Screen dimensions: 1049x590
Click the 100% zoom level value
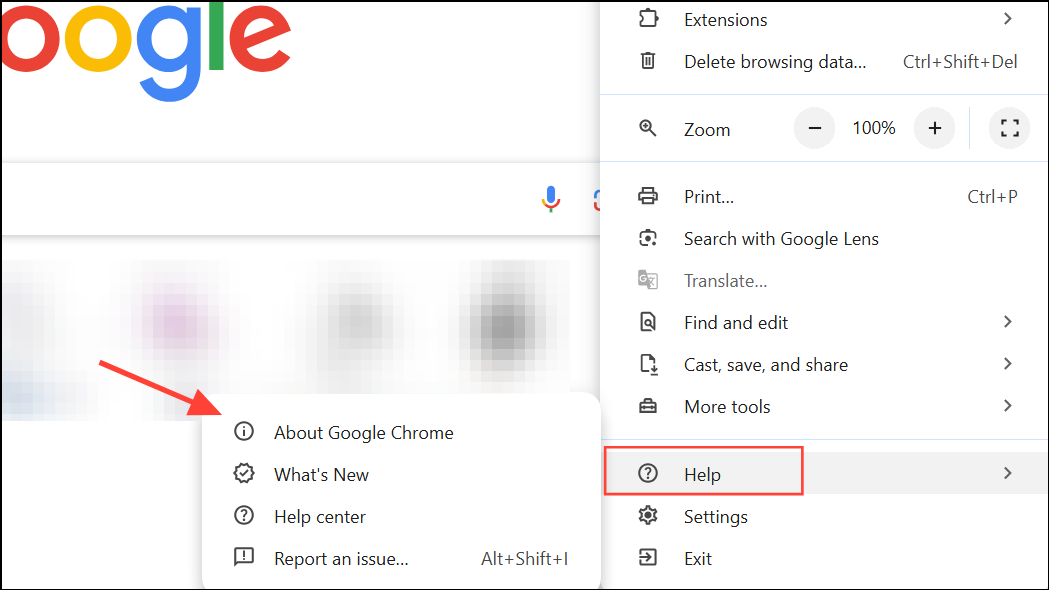874,128
